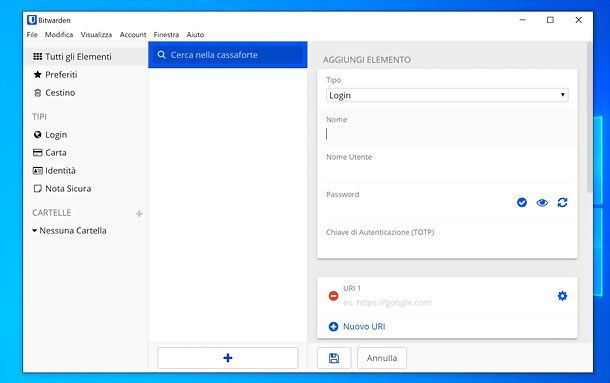The width and height of the screenshot is (610, 383).
Task: Generate a new password
Action: pos(562,202)
